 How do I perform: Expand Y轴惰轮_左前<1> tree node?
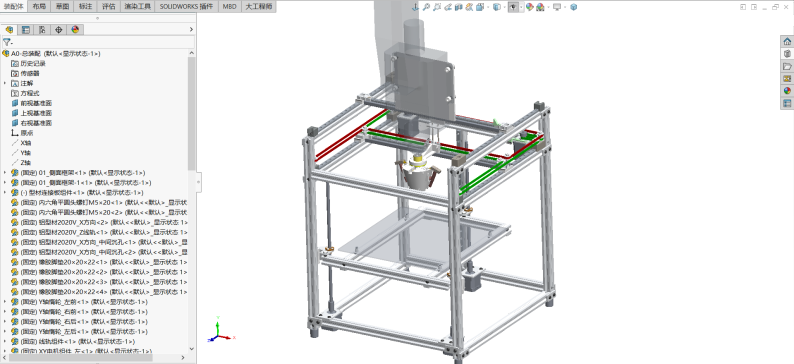[5, 302]
